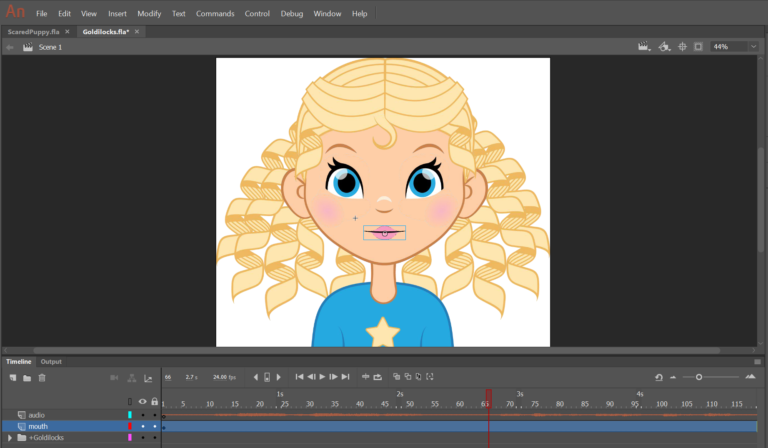Viewport: 768px width, 448px height.
Task: Open the Control menu
Action: (257, 14)
